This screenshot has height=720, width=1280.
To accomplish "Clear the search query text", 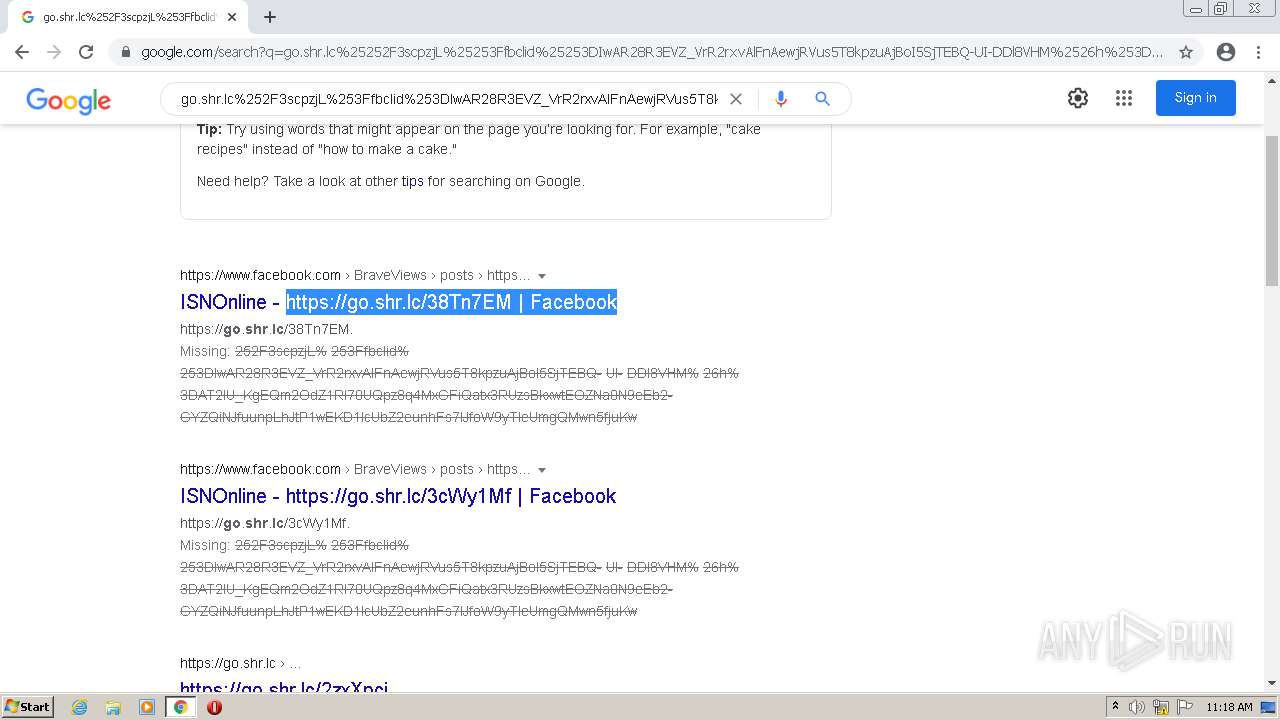I will [736, 99].
